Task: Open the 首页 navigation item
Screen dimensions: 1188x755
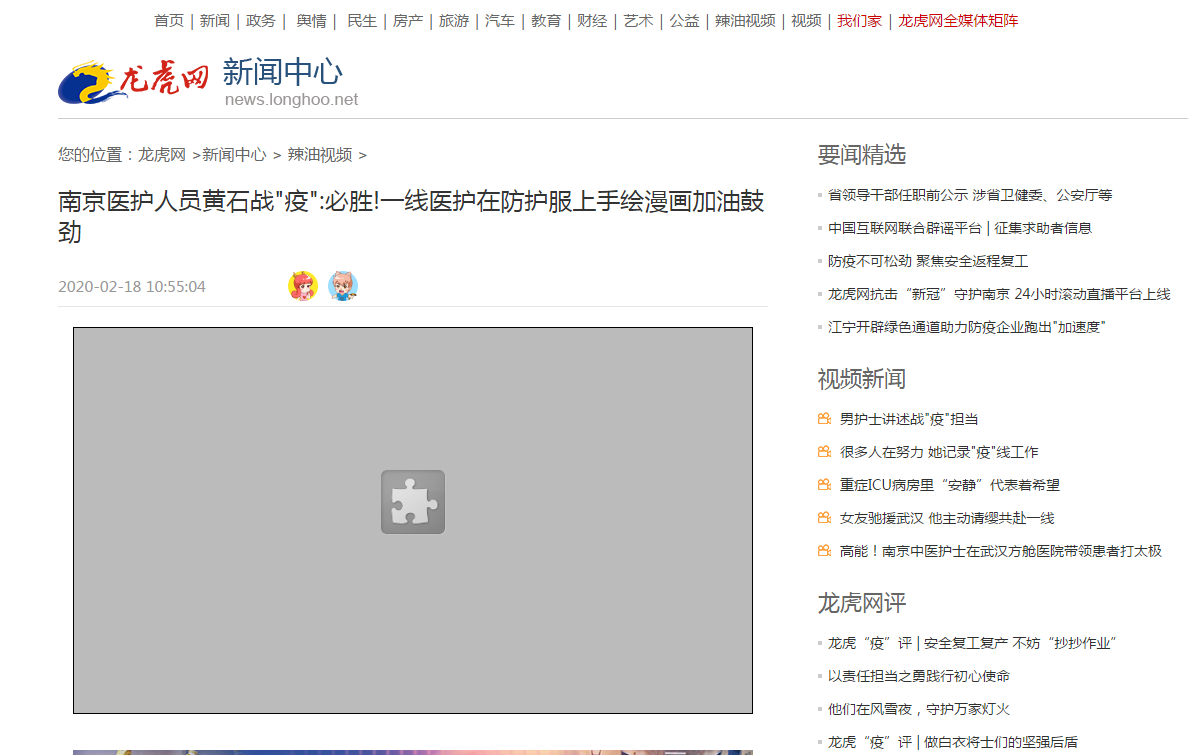Action: click(168, 19)
